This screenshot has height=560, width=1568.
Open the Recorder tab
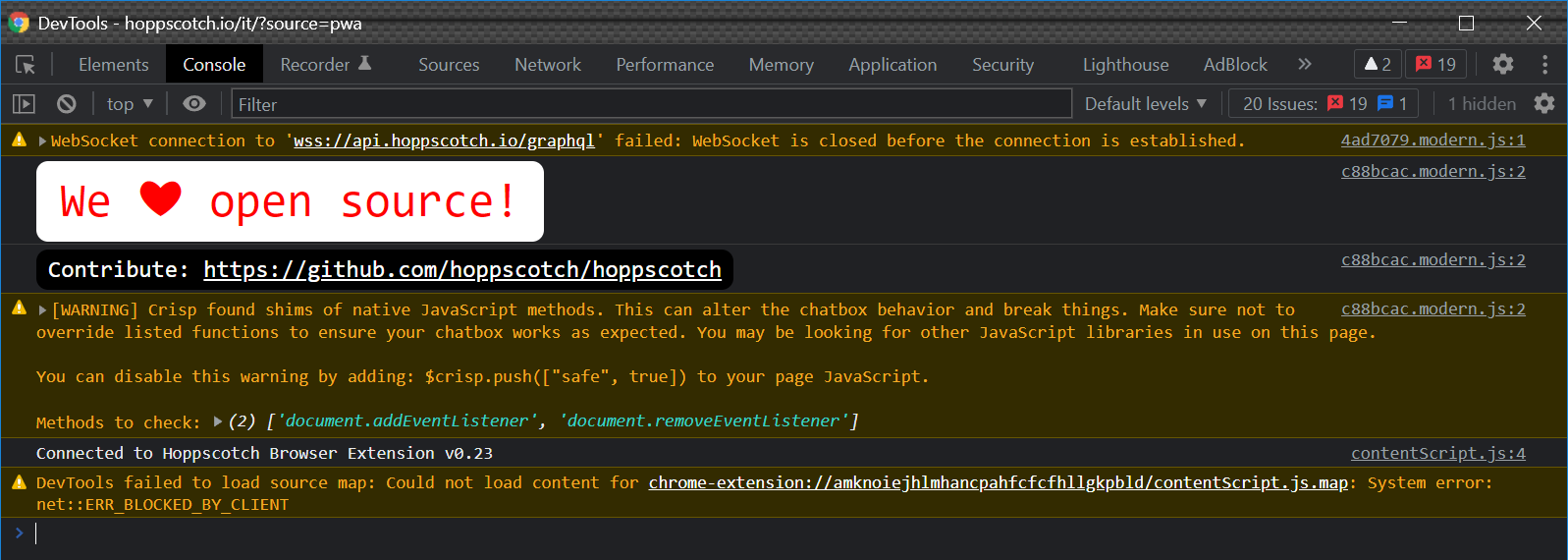click(326, 64)
